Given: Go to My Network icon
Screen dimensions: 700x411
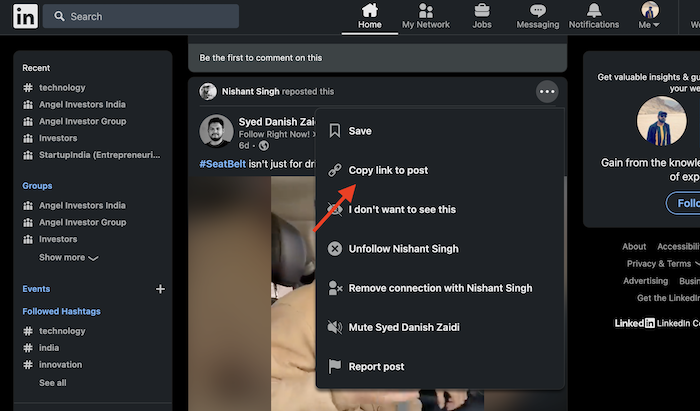Looking at the screenshot, I should point(425,10).
